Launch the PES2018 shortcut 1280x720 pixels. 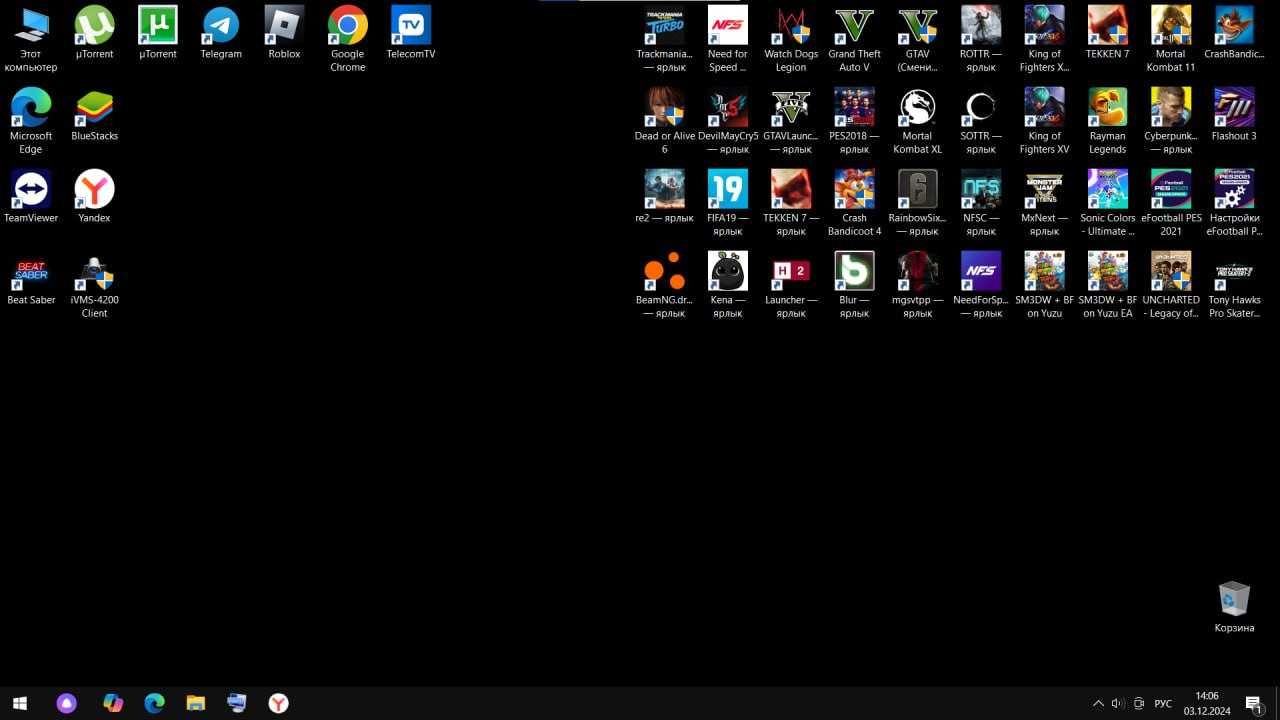coord(855,122)
